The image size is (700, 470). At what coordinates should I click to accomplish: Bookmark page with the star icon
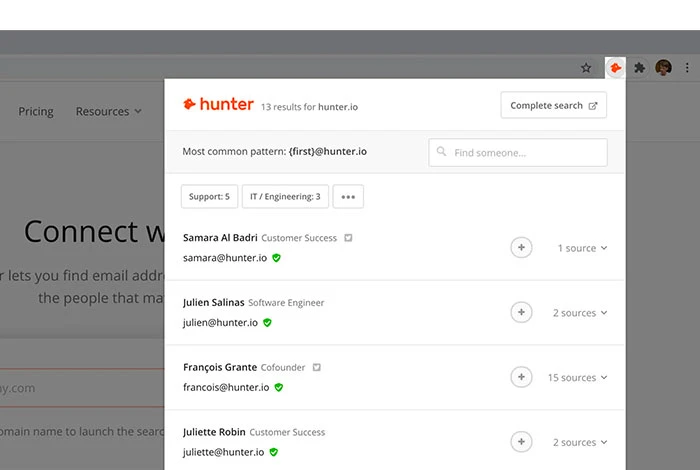coord(586,68)
